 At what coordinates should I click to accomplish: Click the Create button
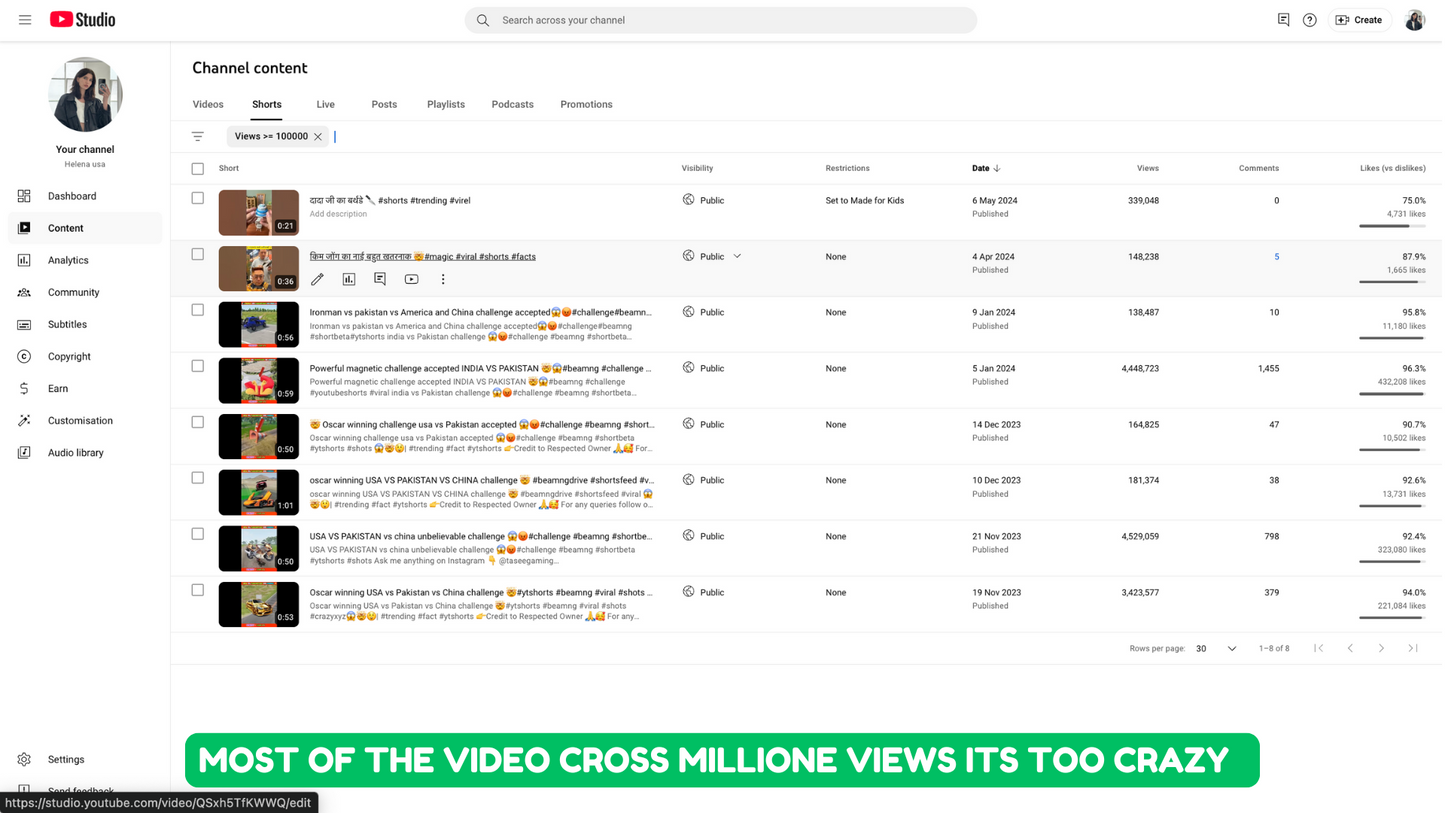click(x=1359, y=20)
